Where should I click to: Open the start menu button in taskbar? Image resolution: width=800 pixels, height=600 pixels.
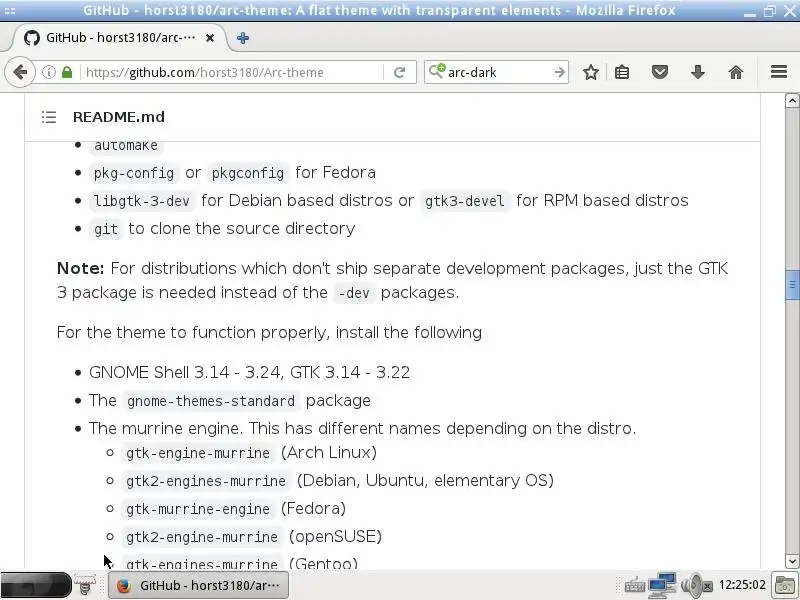coord(35,585)
